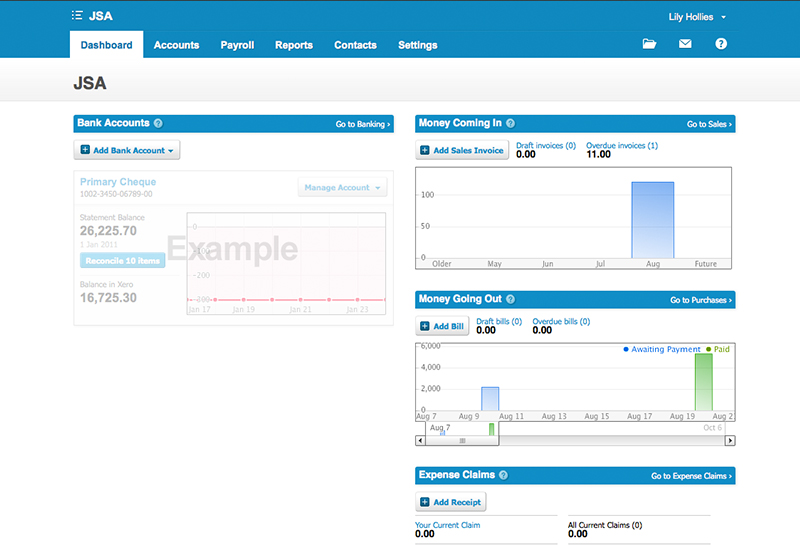Click plus icon on Add Bill
This screenshot has height=547, width=800.
click(x=424, y=326)
